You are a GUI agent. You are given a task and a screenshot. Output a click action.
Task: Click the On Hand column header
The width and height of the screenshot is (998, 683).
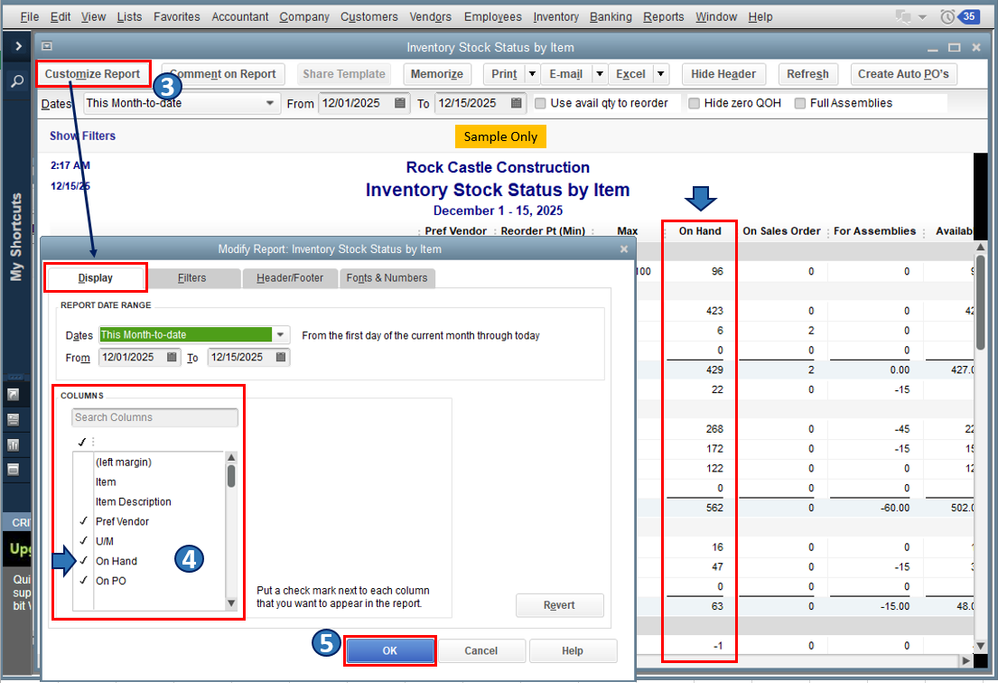(x=699, y=231)
